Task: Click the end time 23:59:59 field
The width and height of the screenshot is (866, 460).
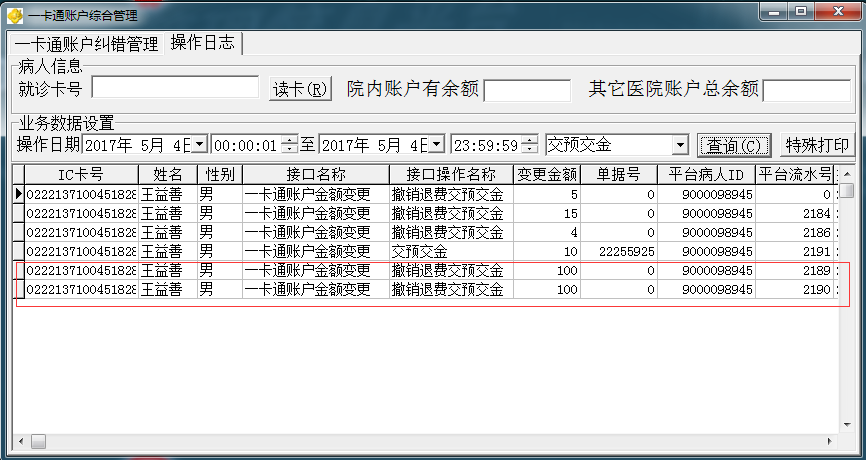Action: (486, 145)
